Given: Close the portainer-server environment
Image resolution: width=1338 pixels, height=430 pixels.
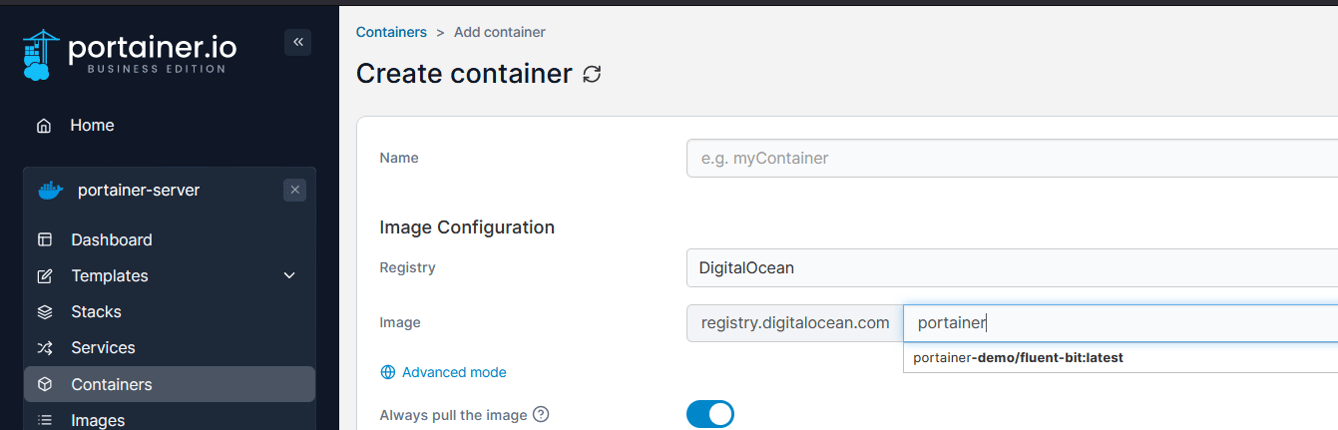Looking at the screenshot, I should pos(294,190).
